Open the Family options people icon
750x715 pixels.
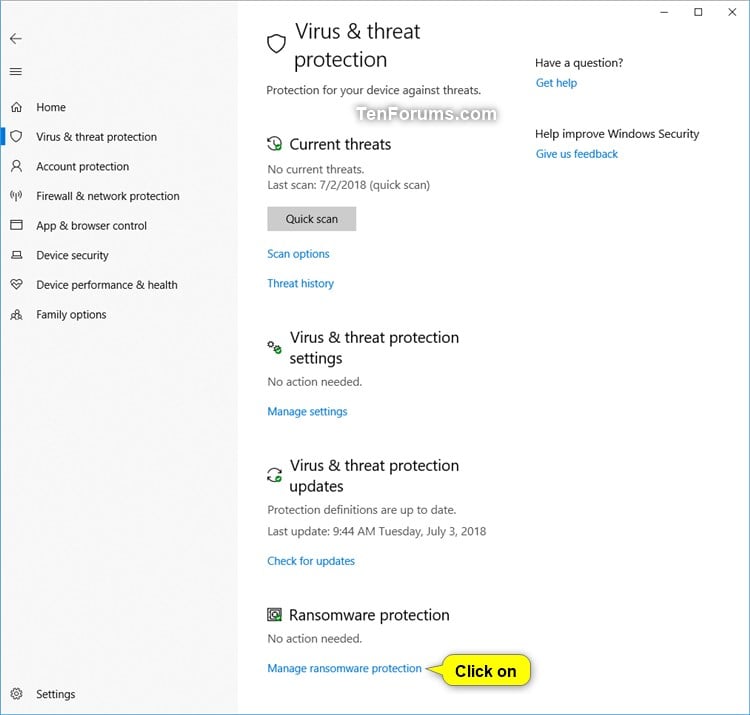pos(16,315)
